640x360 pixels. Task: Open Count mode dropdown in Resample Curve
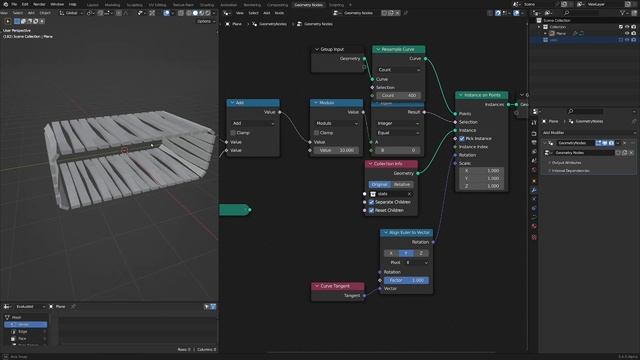[x=399, y=70]
